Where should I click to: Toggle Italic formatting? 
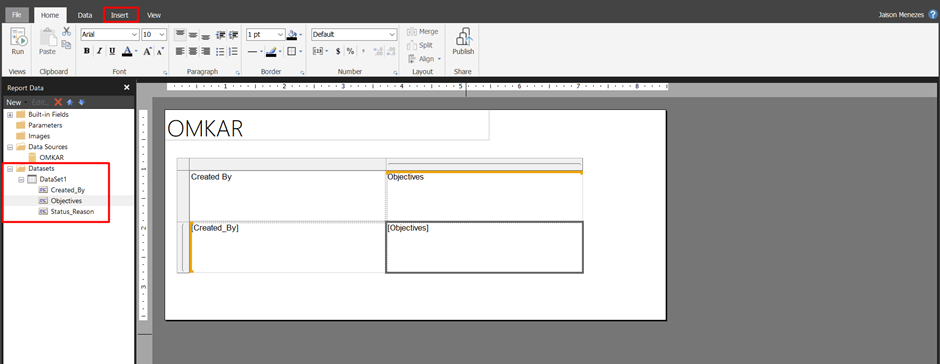pos(100,52)
